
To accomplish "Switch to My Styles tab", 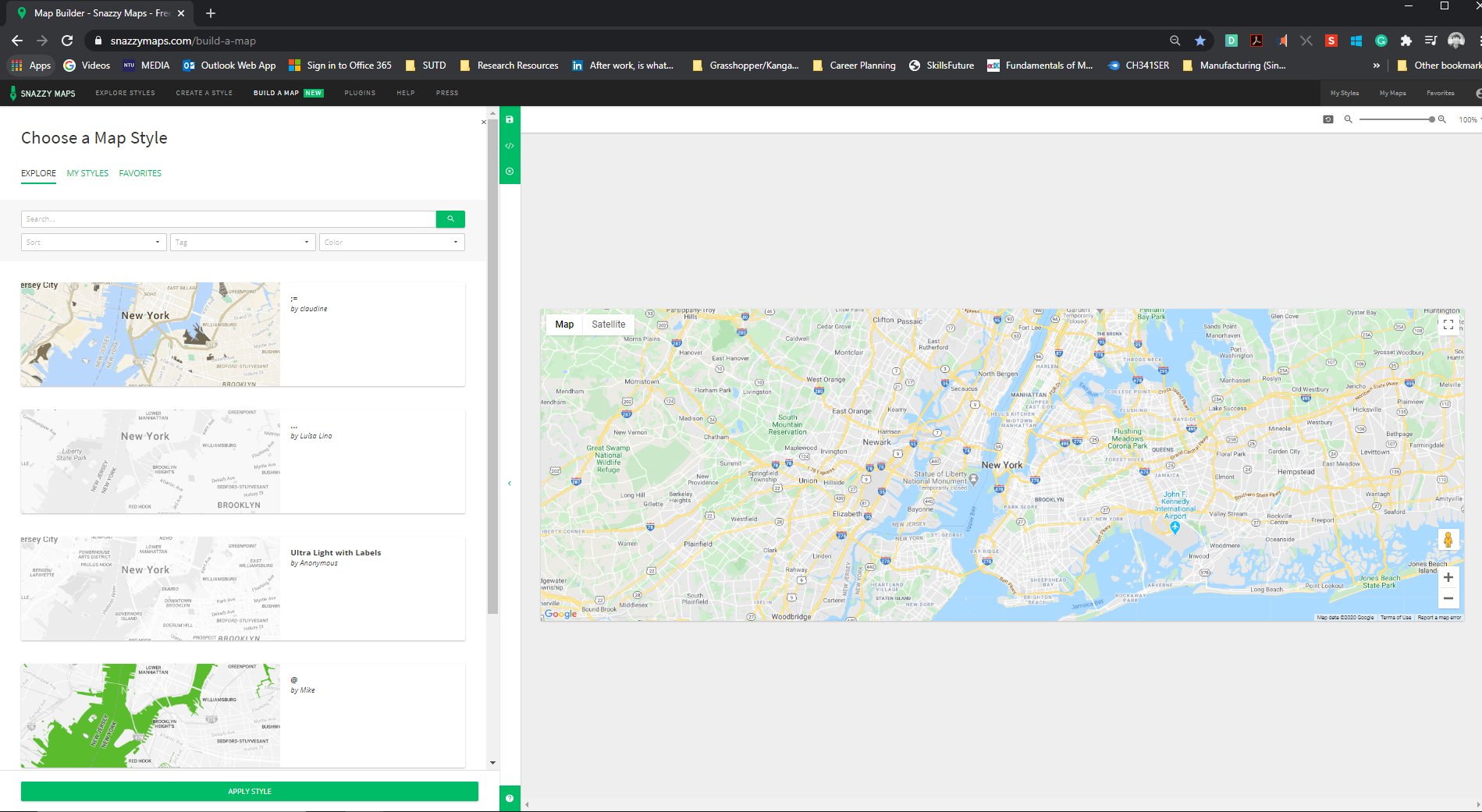I will coord(87,173).
